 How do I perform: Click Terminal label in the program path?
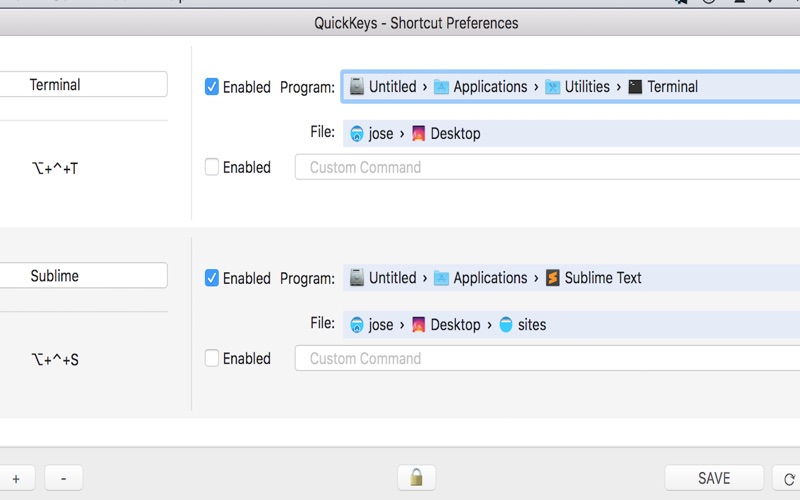[672, 87]
